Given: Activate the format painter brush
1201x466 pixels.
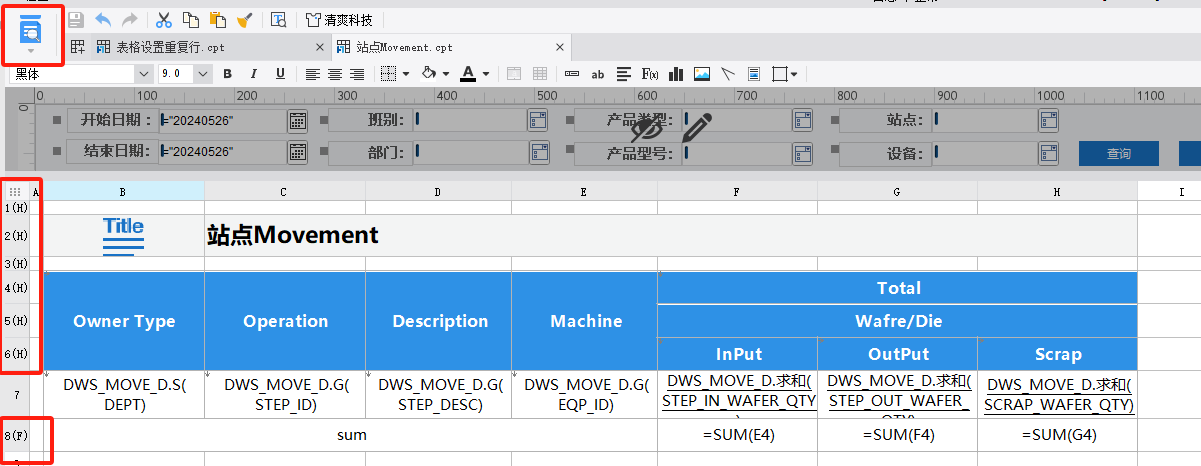Looking at the screenshot, I should point(244,19).
